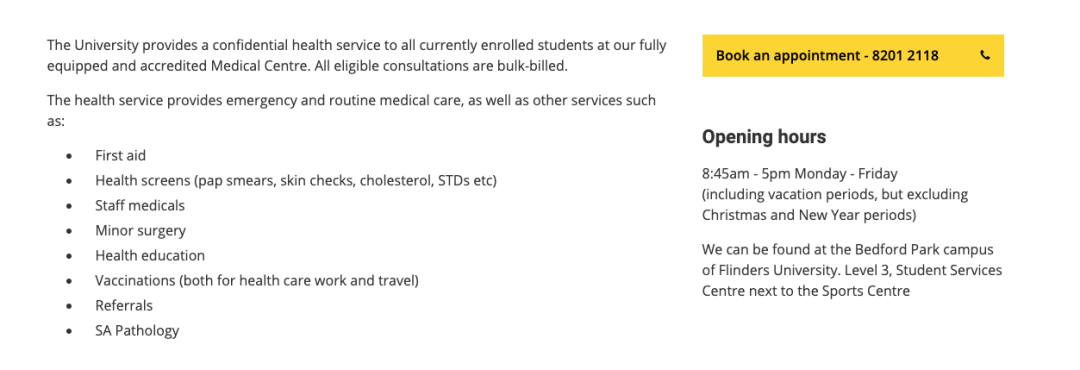This screenshot has height=370, width=1080.
Task: Click the First aid list item
Action: tap(121, 156)
